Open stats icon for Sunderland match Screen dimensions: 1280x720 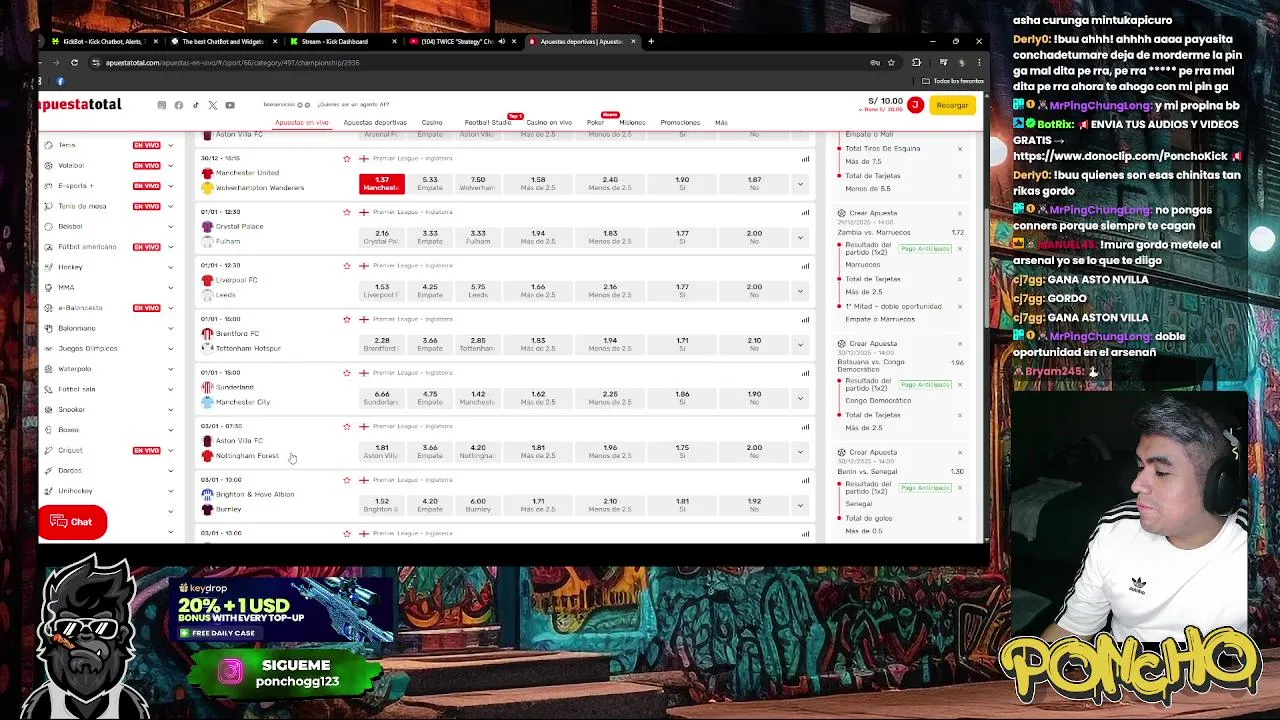pos(805,372)
